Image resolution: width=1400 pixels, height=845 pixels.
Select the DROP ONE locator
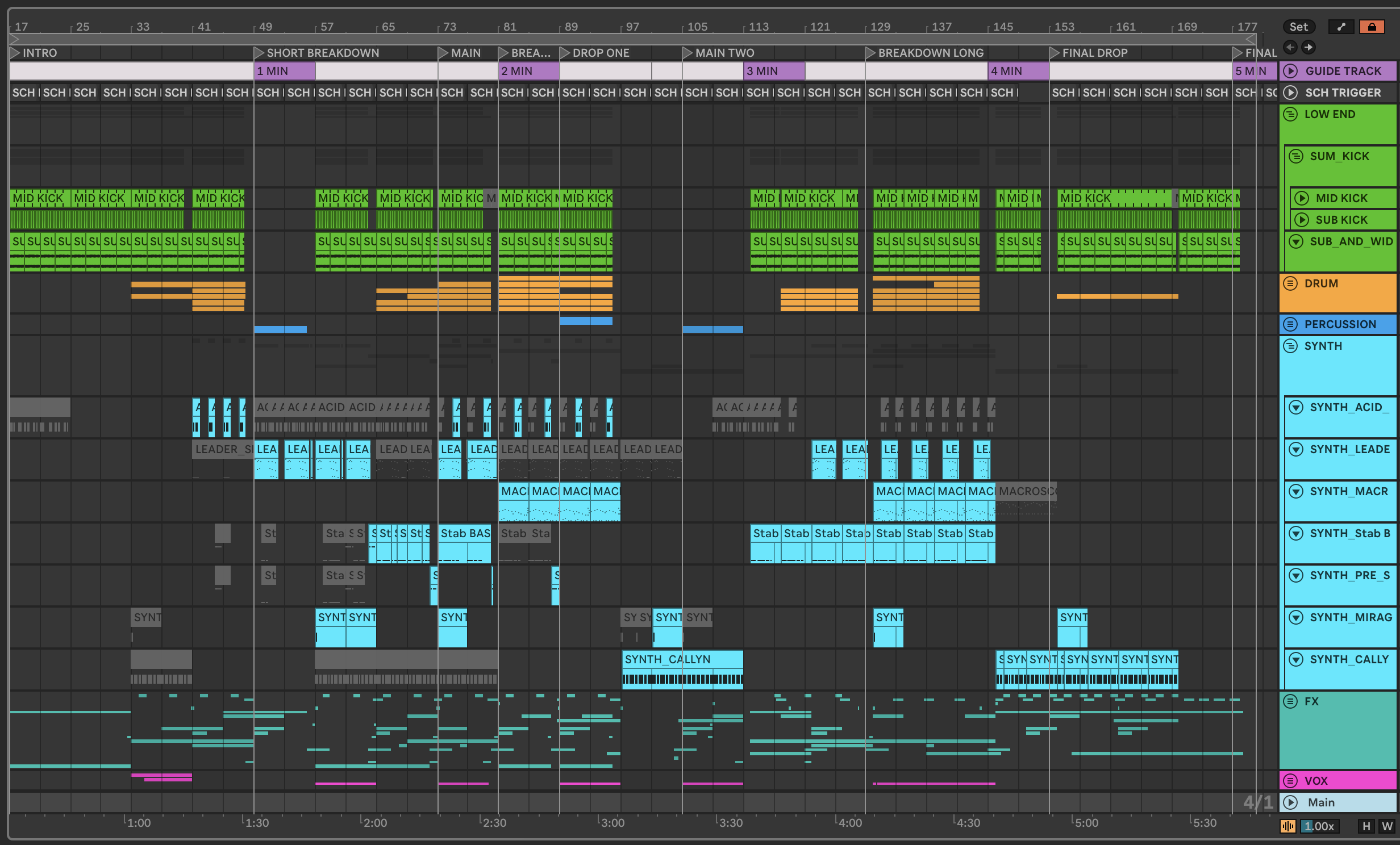tap(595, 53)
